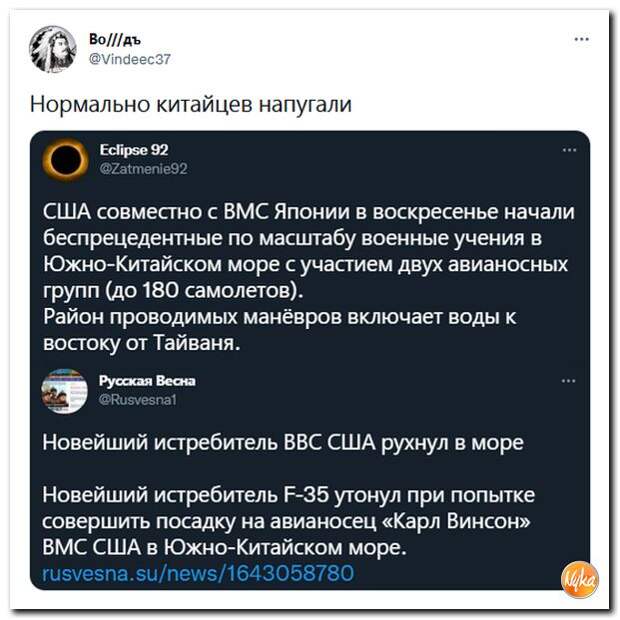
Task: Click the F-35 «Карл Винсон» paragraph
Action: pos(290,521)
